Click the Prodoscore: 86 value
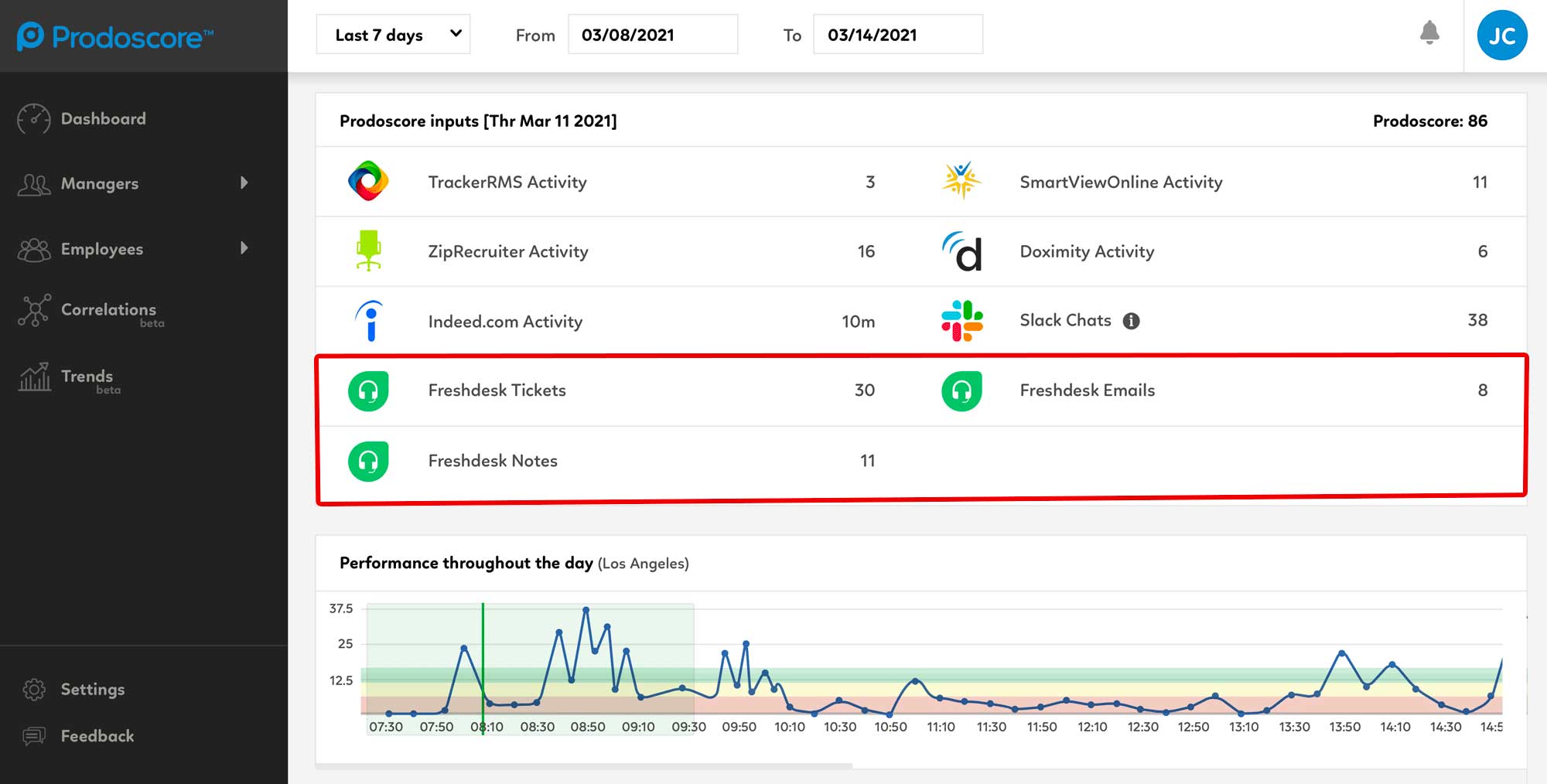Image resolution: width=1547 pixels, height=784 pixels. click(1430, 121)
